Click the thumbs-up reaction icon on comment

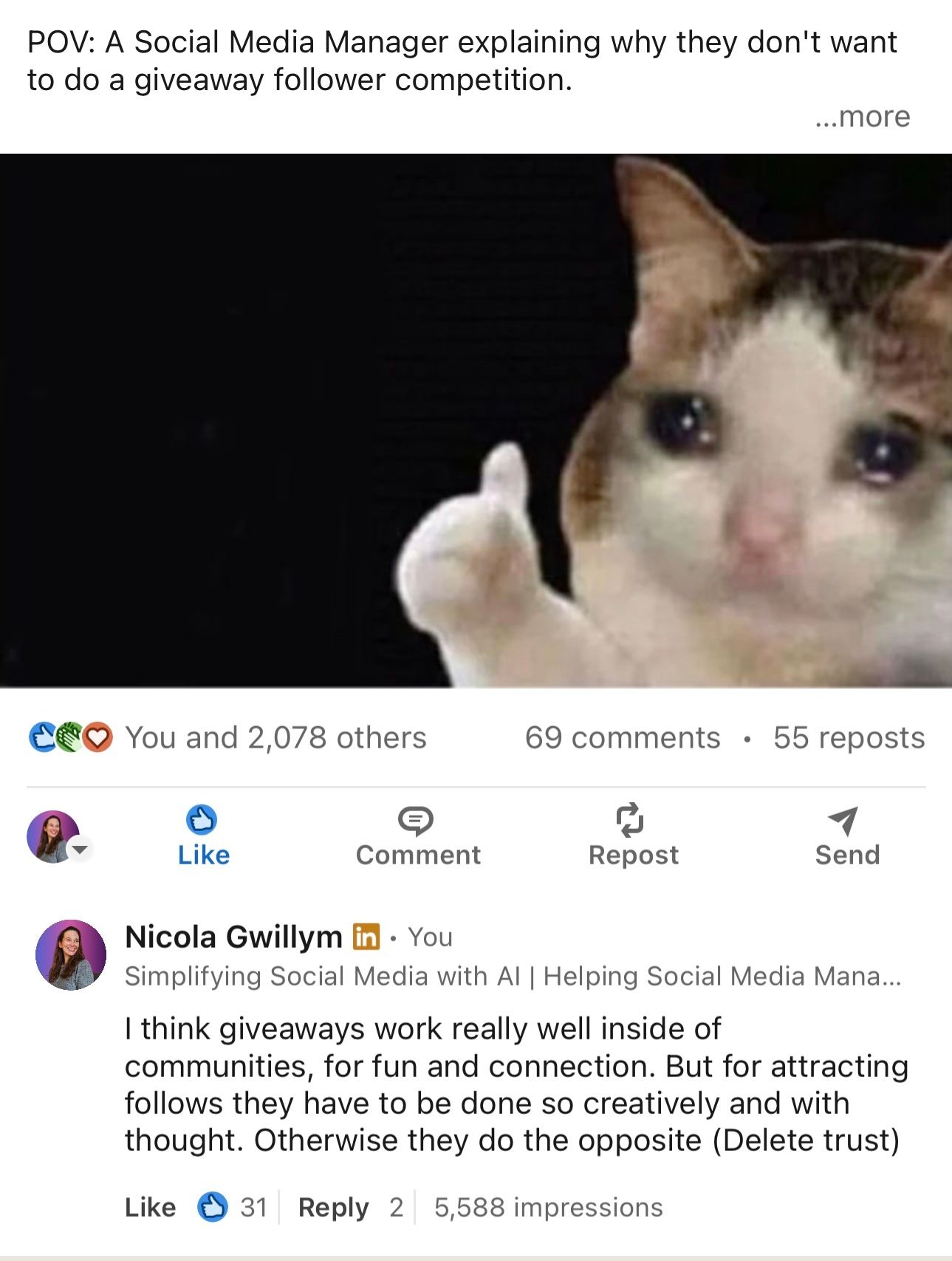(x=213, y=1207)
